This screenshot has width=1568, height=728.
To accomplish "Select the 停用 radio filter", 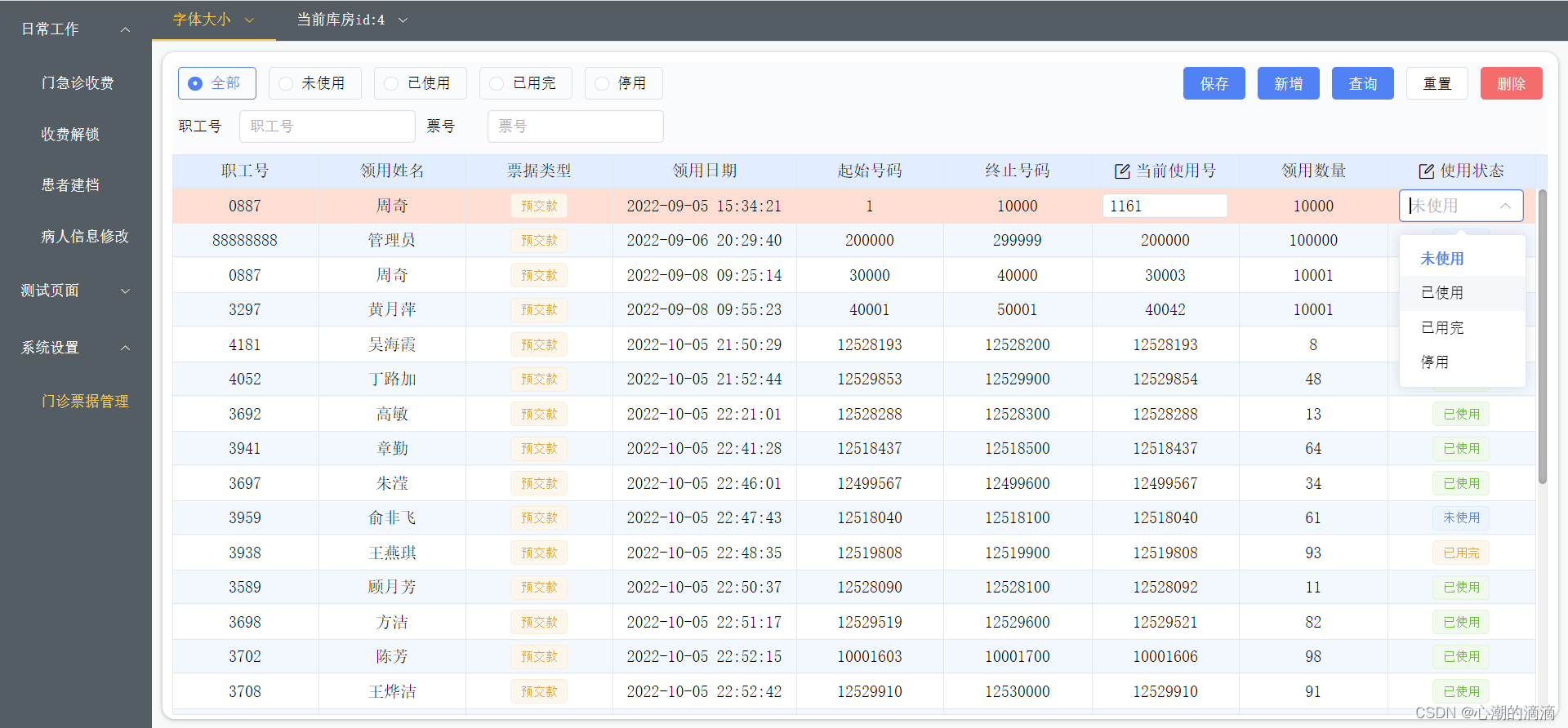I will point(623,83).
